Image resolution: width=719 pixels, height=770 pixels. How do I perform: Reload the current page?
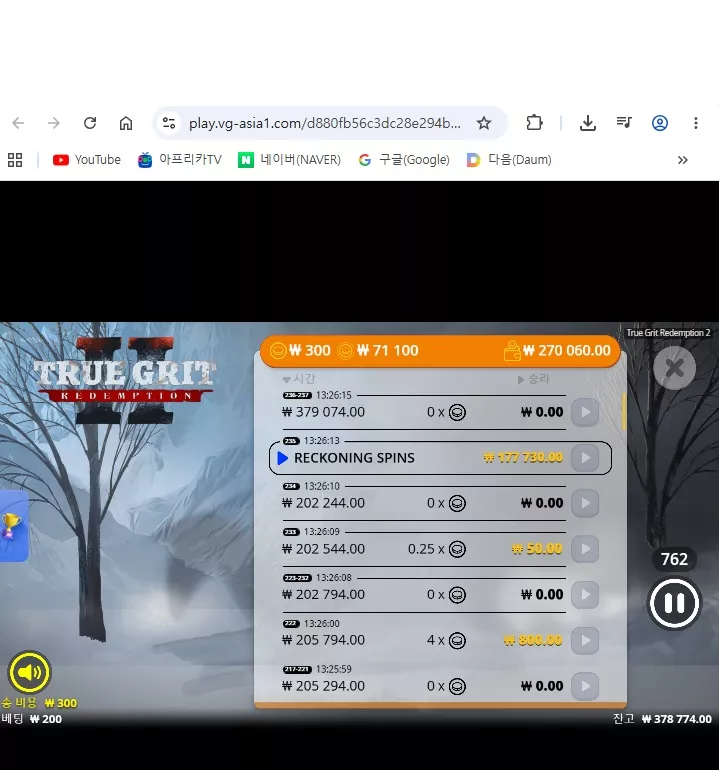pos(90,123)
